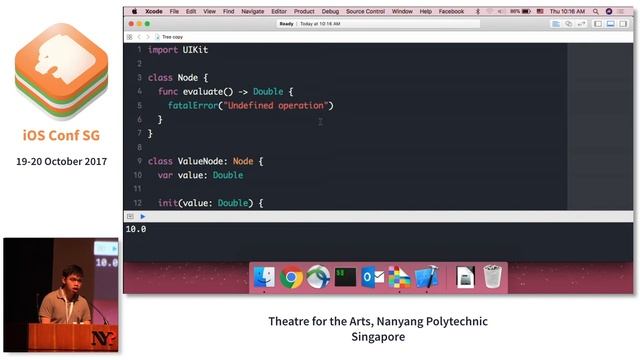Toggle the debug area hide button
640x360 pixels.
130,216
